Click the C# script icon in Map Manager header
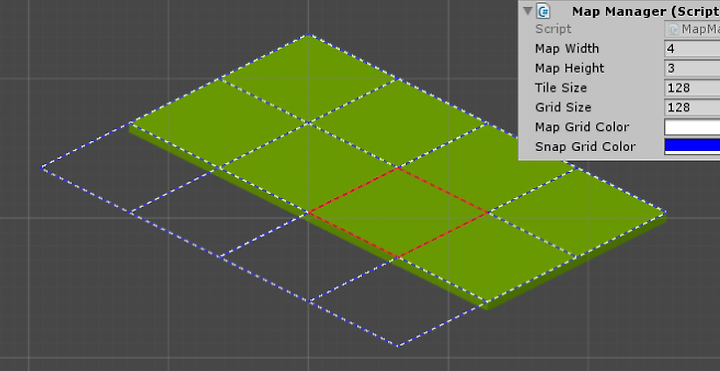This screenshot has height=371, width=720. pos(544,10)
